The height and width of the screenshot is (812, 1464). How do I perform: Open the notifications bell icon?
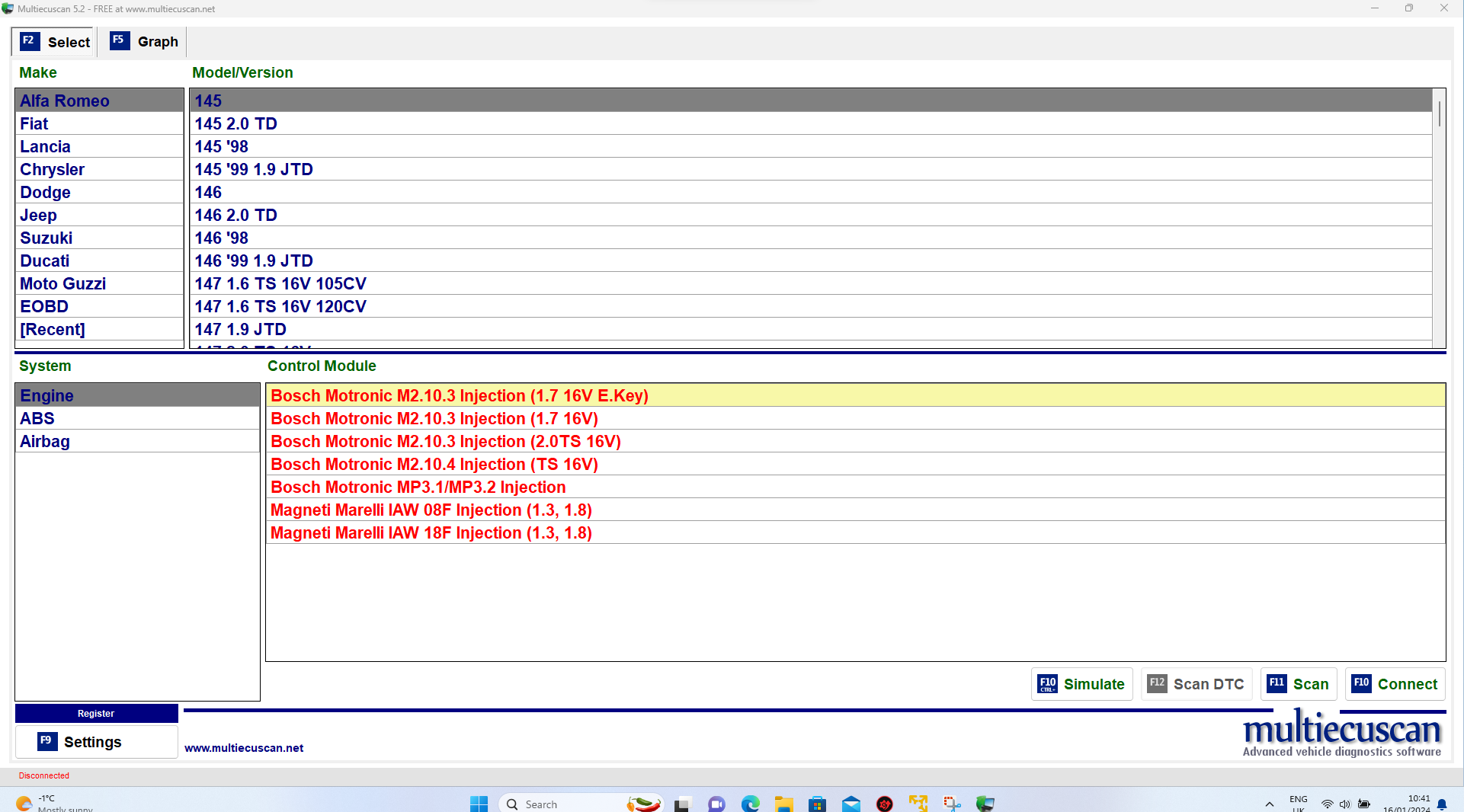(1442, 804)
